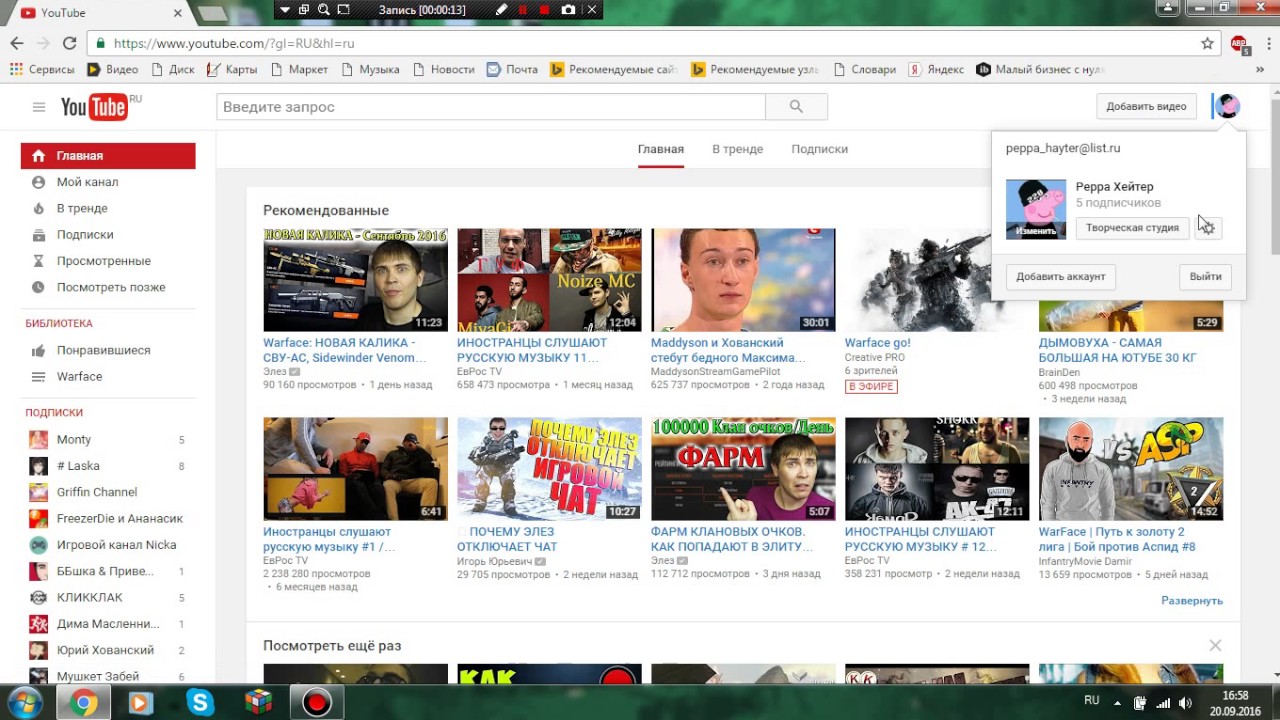Open the Adblock Plus extension icon
Image resolution: width=1280 pixels, height=720 pixels.
pyautogui.click(x=1239, y=44)
